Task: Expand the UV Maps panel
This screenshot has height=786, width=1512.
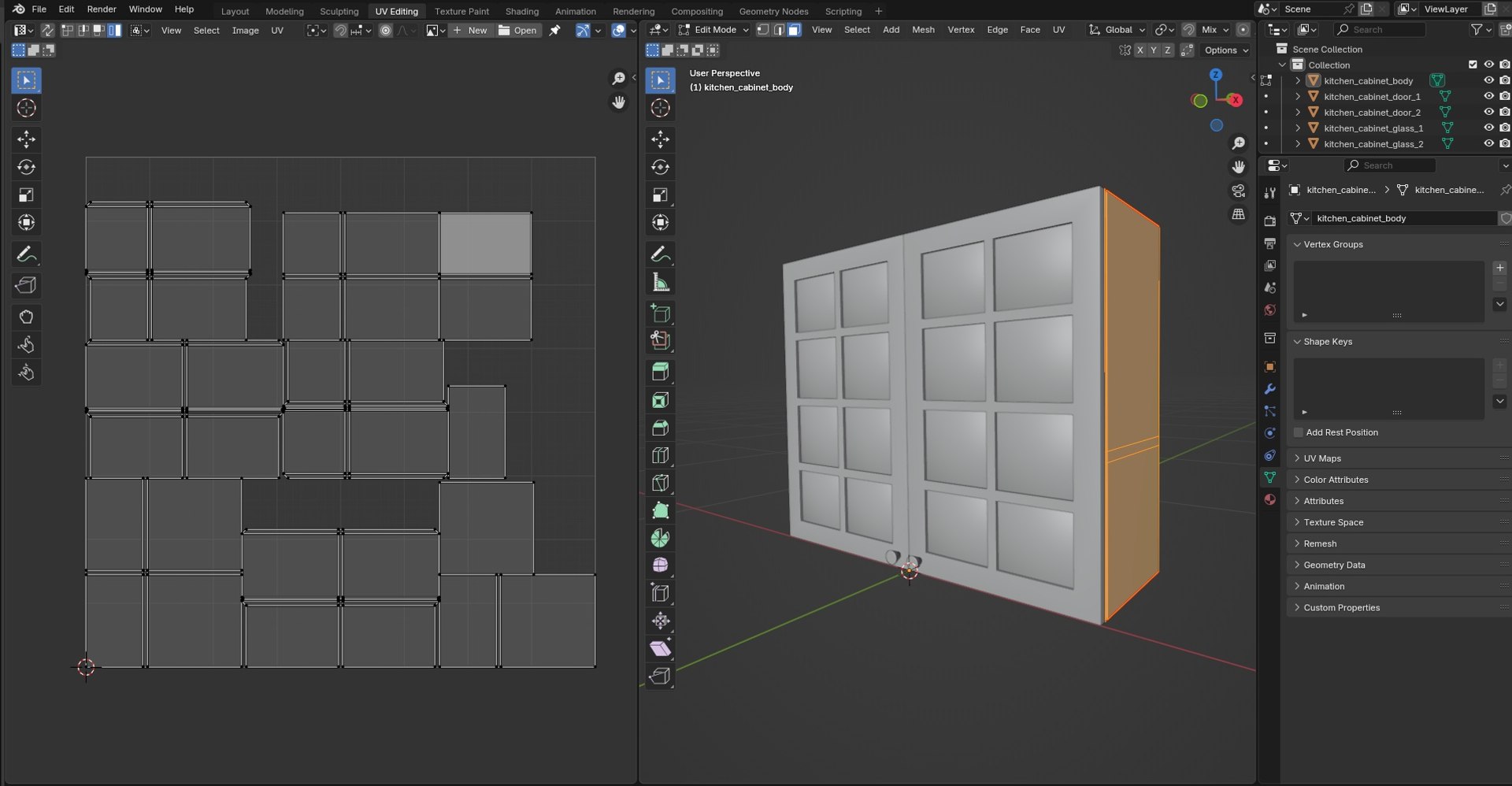Action: point(1321,458)
